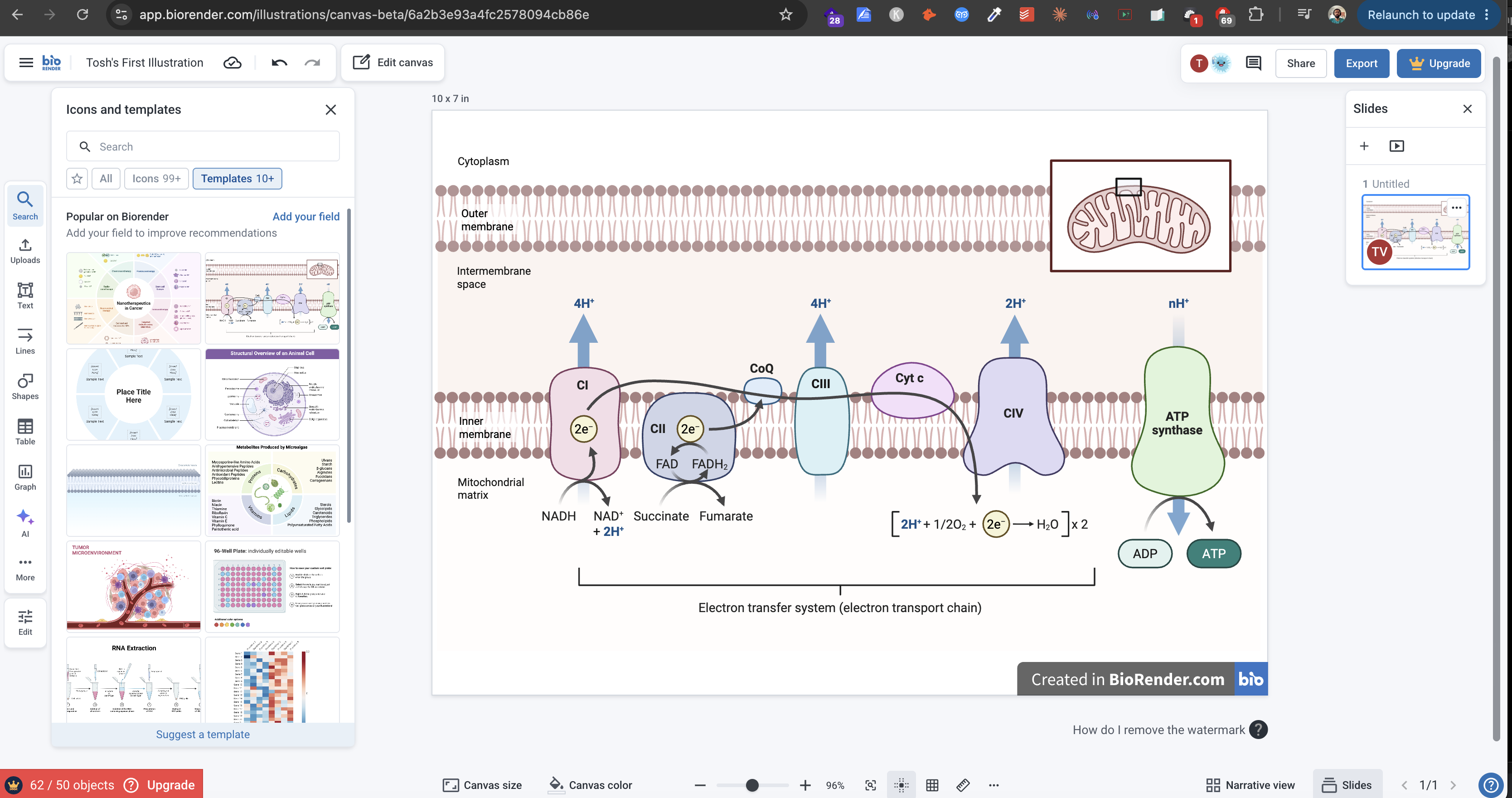The height and width of the screenshot is (798, 1512).
Task: Open the Graph tool in sidebar
Action: pyautogui.click(x=24, y=477)
